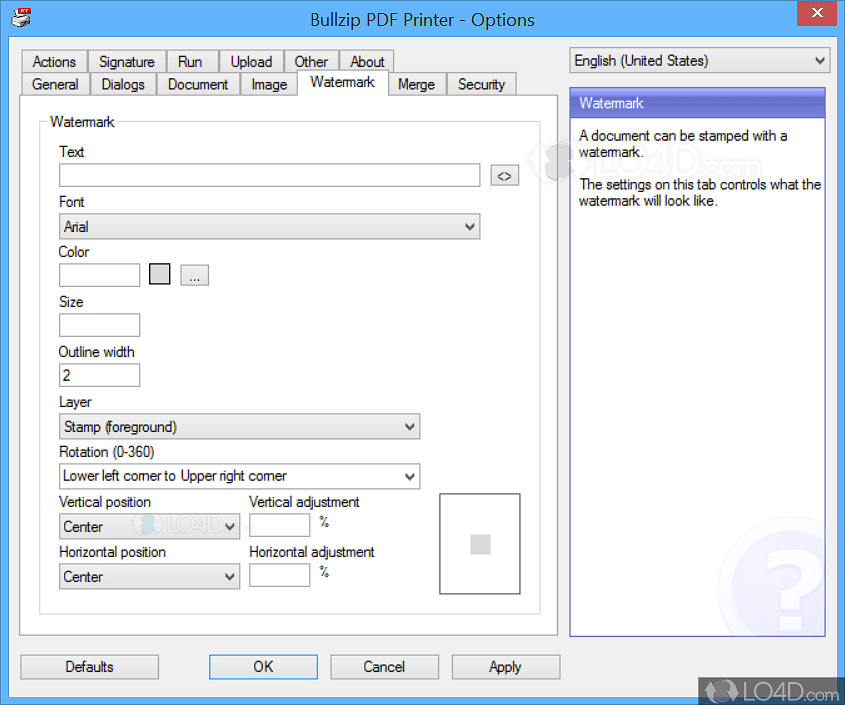Confirm with the OK button
Screen dimensions: 845x705
click(263, 667)
